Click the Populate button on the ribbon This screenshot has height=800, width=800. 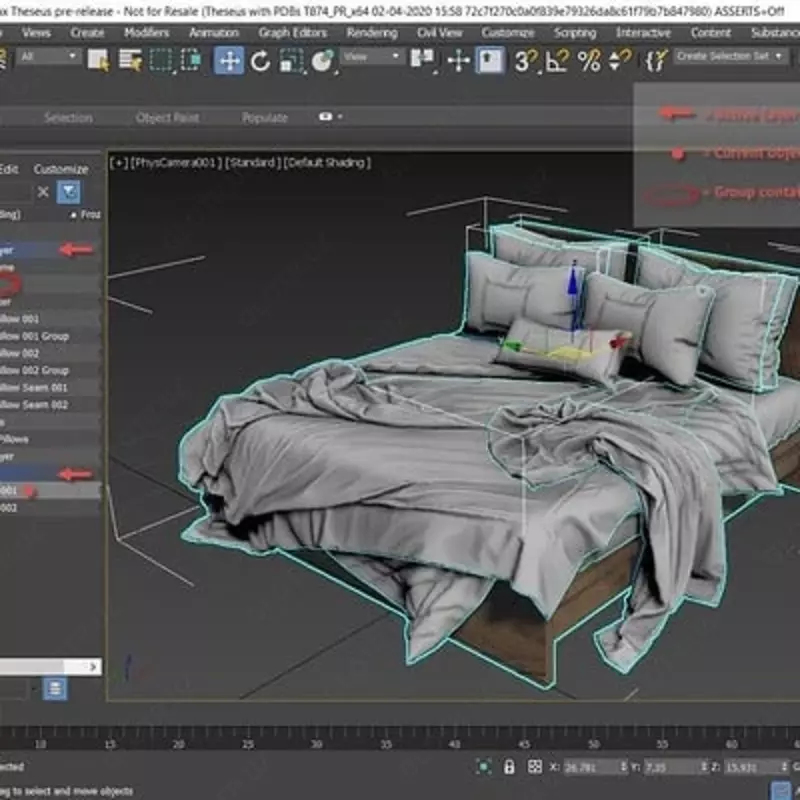tap(262, 117)
